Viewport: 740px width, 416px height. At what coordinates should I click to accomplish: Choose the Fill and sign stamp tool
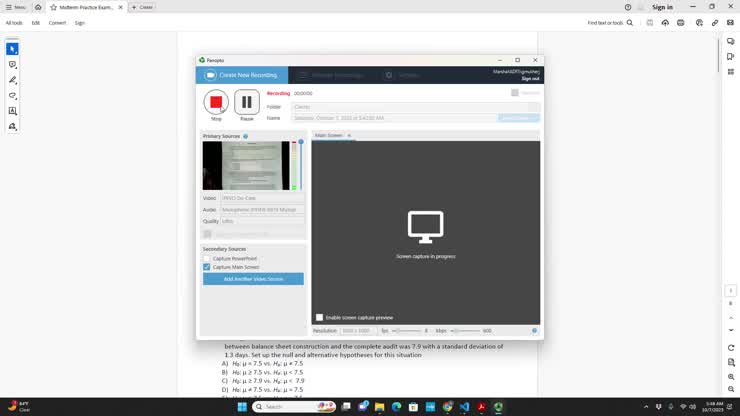[x=12, y=127]
